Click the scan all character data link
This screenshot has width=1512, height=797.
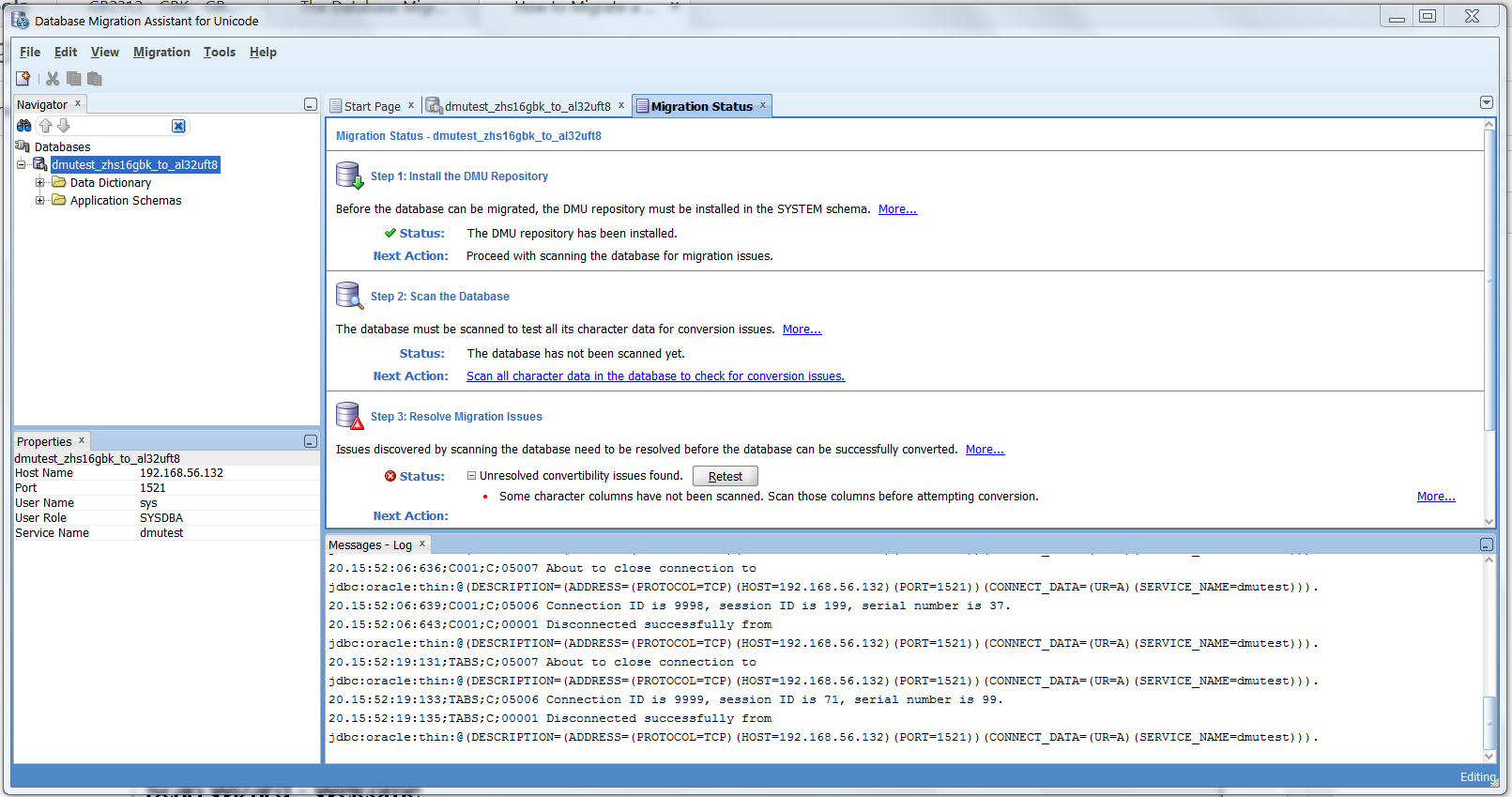pos(655,376)
